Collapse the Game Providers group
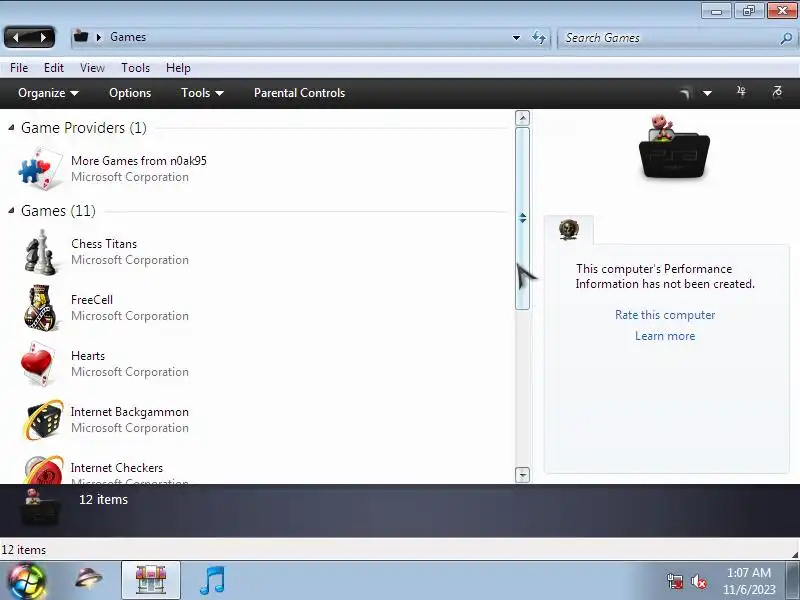Viewport: 800px width, 600px height. (x=11, y=128)
